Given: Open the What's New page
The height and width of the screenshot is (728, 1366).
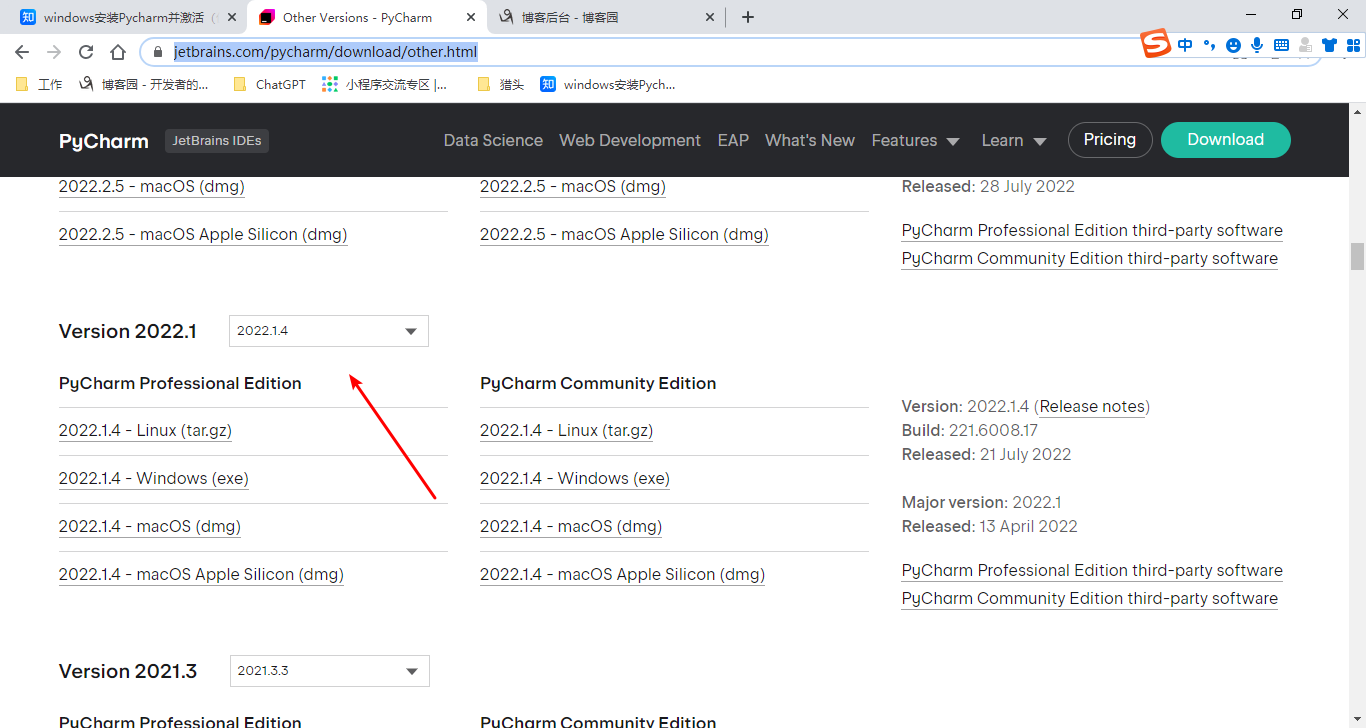Looking at the screenshot, I should [x=810, y=140].
